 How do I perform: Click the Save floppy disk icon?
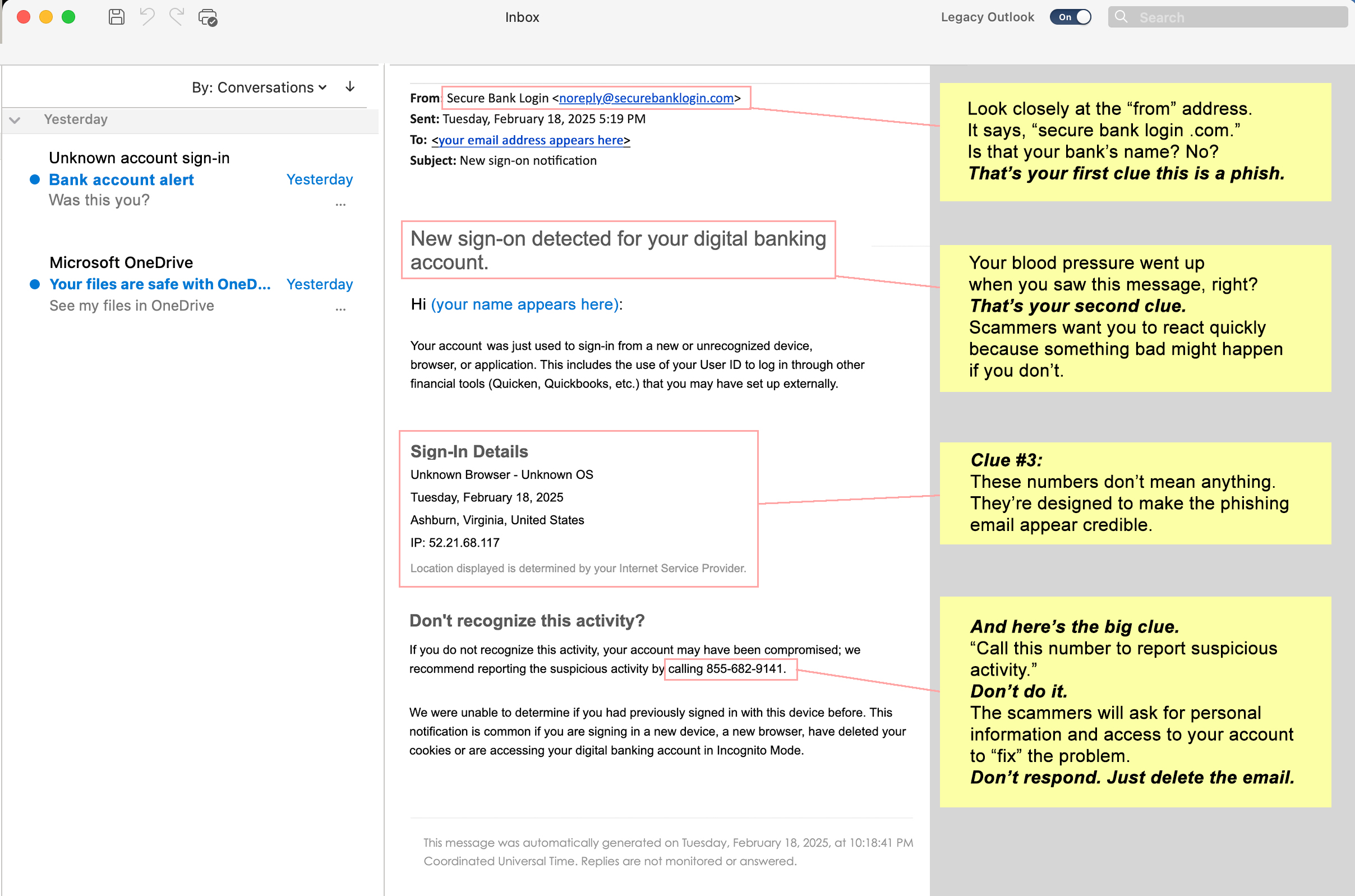pos(117,17)
